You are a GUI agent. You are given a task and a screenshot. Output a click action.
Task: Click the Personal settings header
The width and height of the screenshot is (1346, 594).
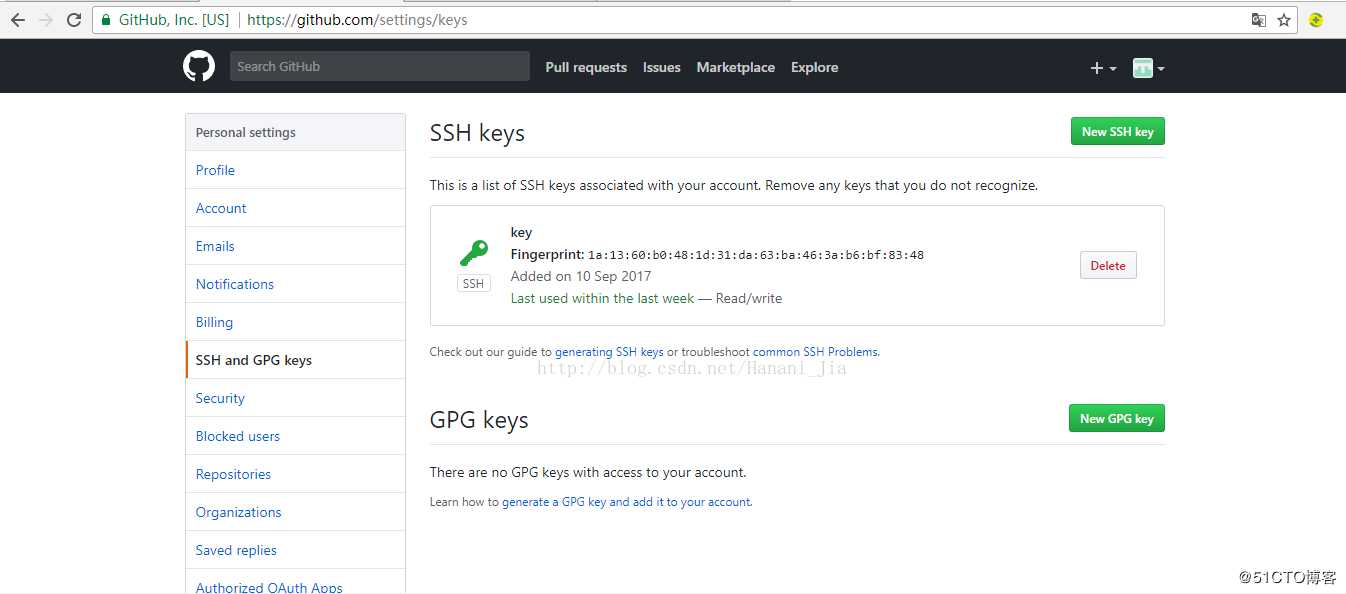coord(295,132)
